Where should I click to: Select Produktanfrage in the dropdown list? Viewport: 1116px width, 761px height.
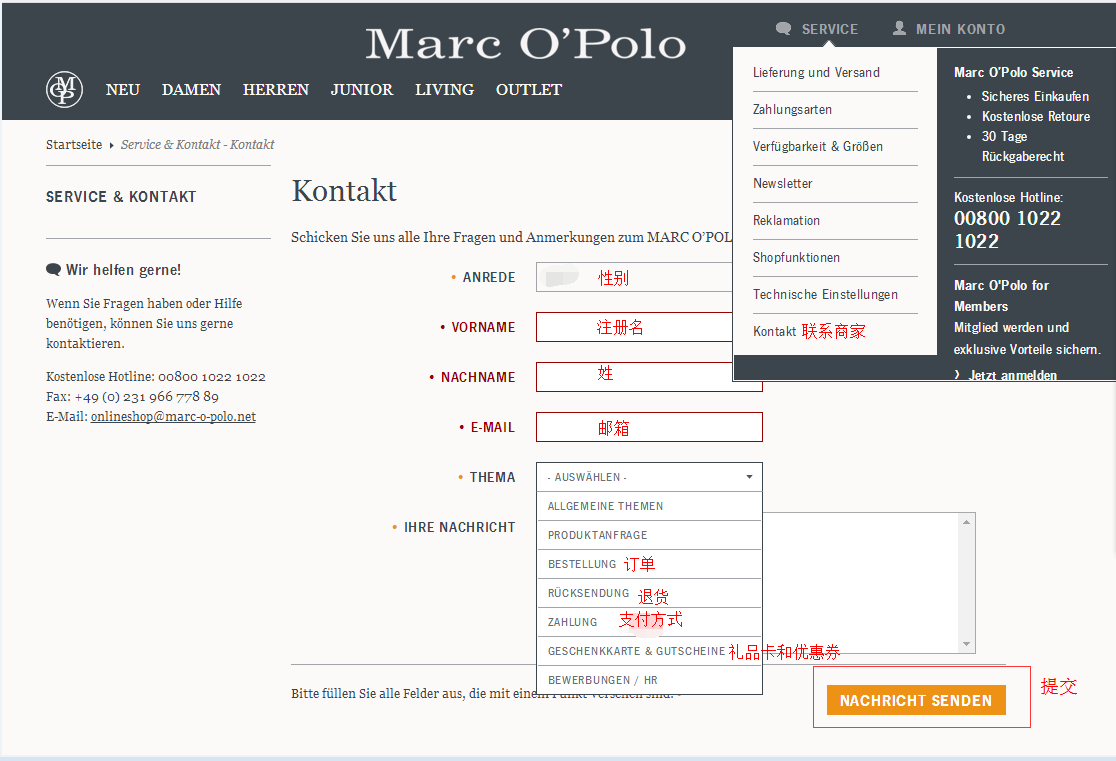tap(597, 535)
